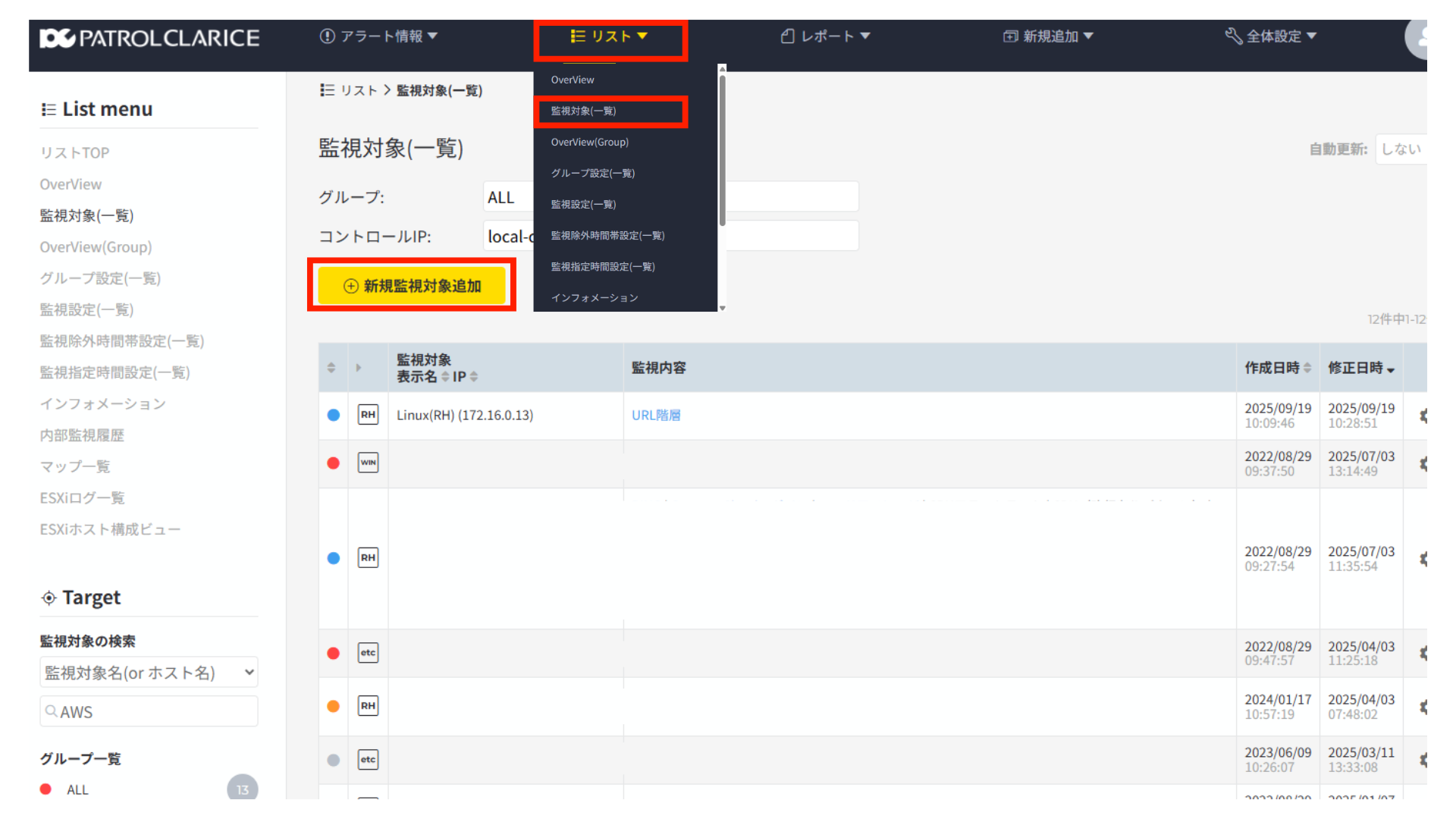The width and height of the screenshot is (1456, 819).
Task: Click the WIN OS icon in table
Action: pos(368,463)
